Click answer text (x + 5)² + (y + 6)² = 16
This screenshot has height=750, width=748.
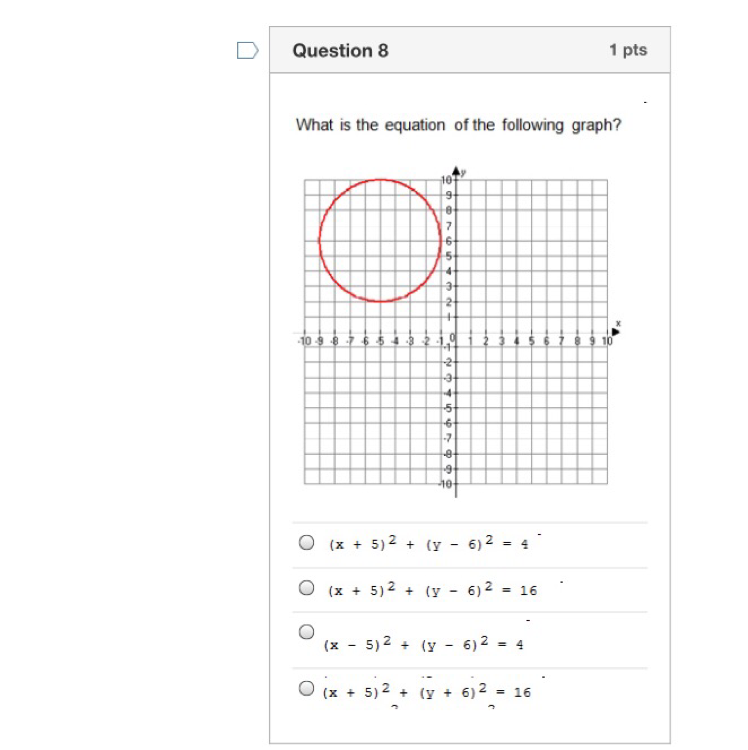point(426,691)
